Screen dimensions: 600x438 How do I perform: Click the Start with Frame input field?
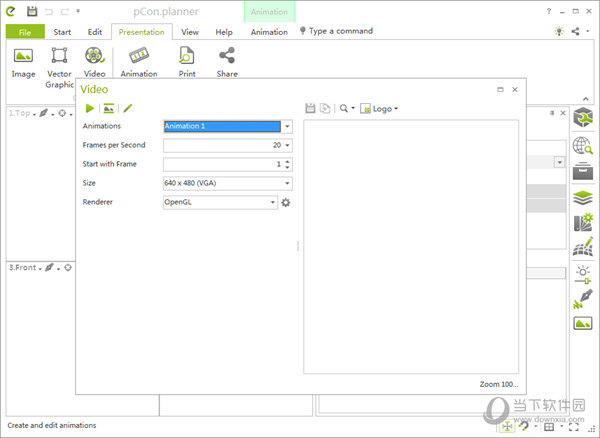point(223,164)
